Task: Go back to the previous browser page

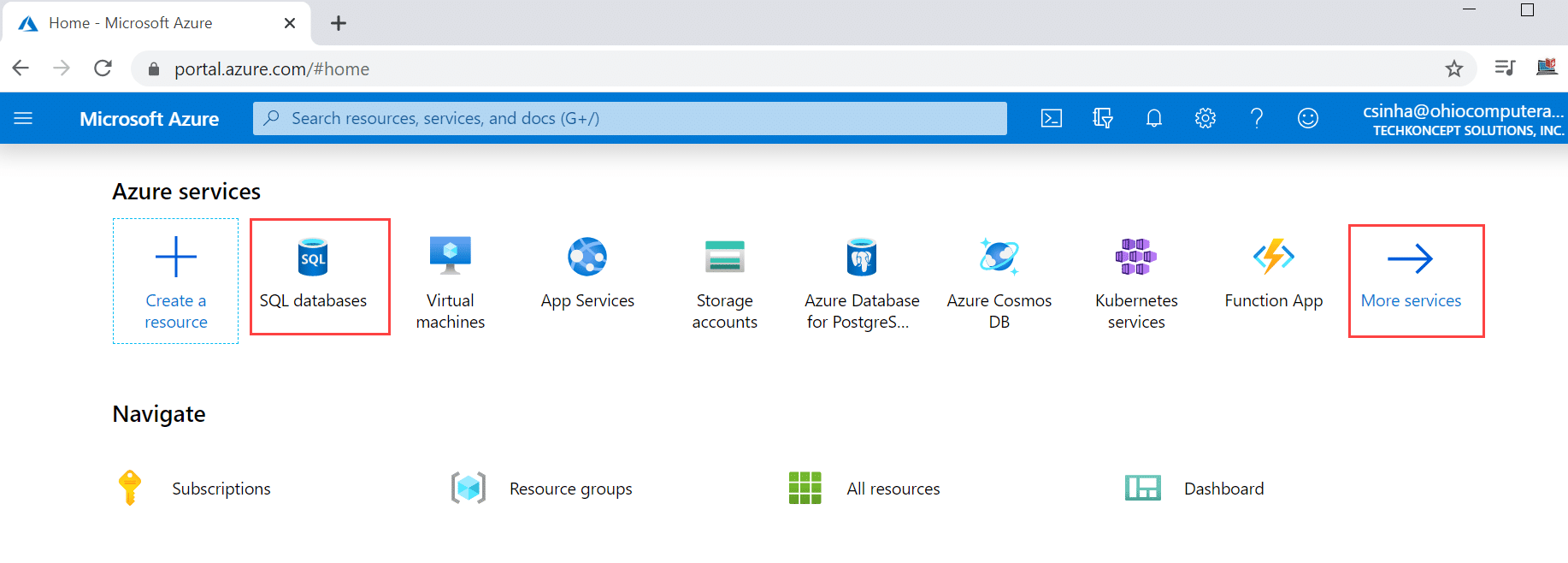Action: coord(21,68)
